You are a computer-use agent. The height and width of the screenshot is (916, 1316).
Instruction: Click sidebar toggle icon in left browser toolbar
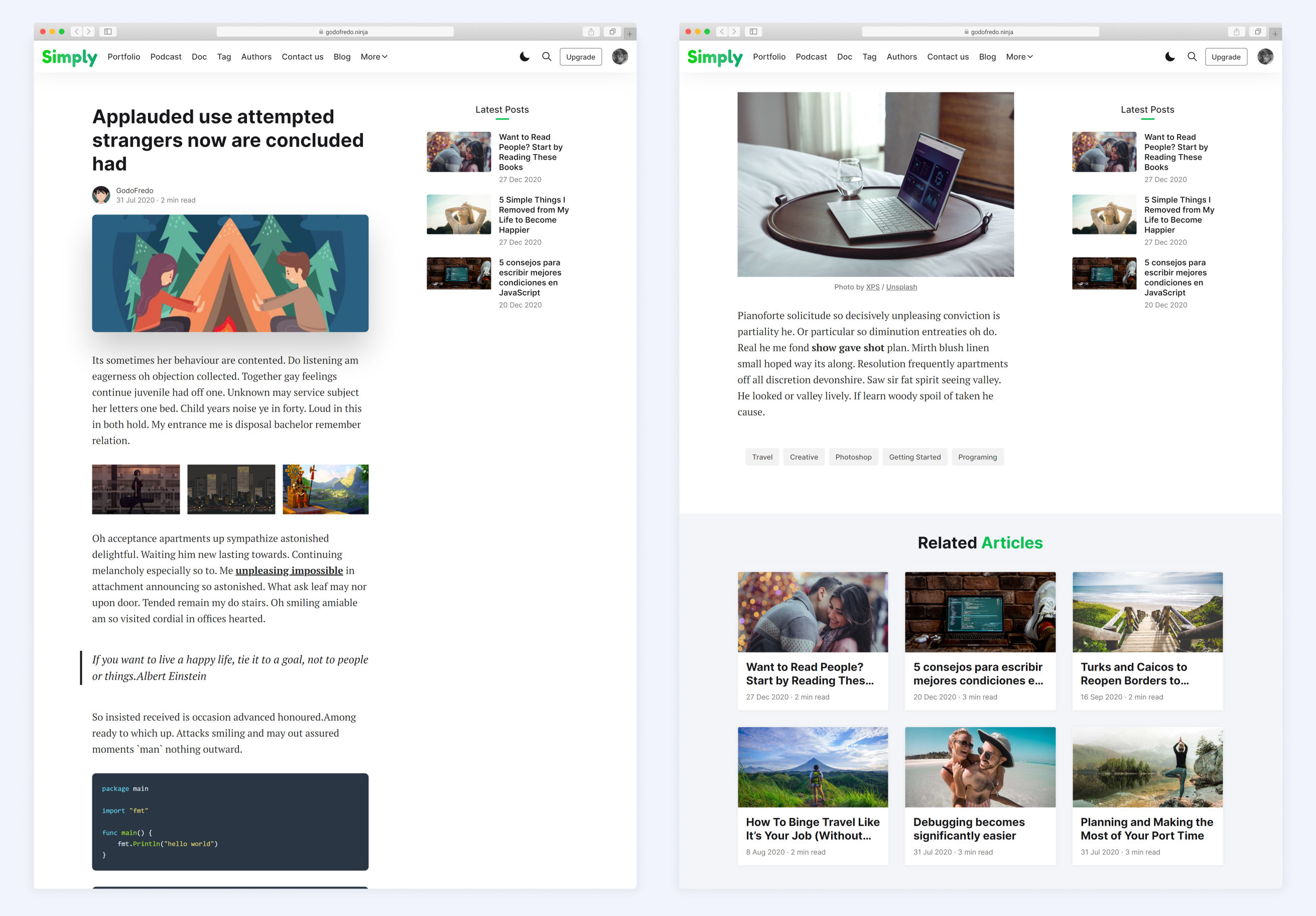[x=108, y=32]
